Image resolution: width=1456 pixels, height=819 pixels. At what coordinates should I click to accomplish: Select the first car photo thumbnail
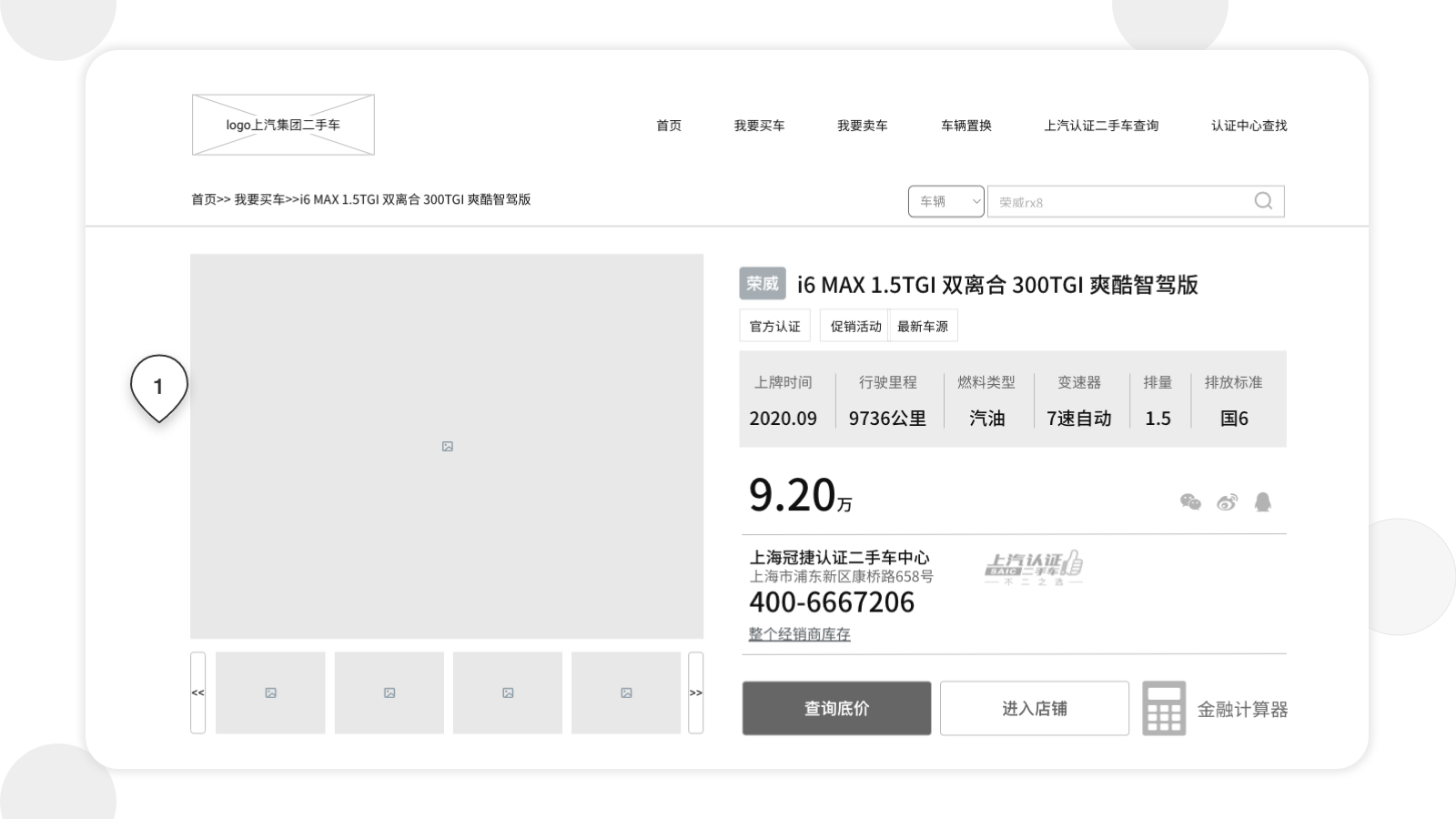click(270, 693)
